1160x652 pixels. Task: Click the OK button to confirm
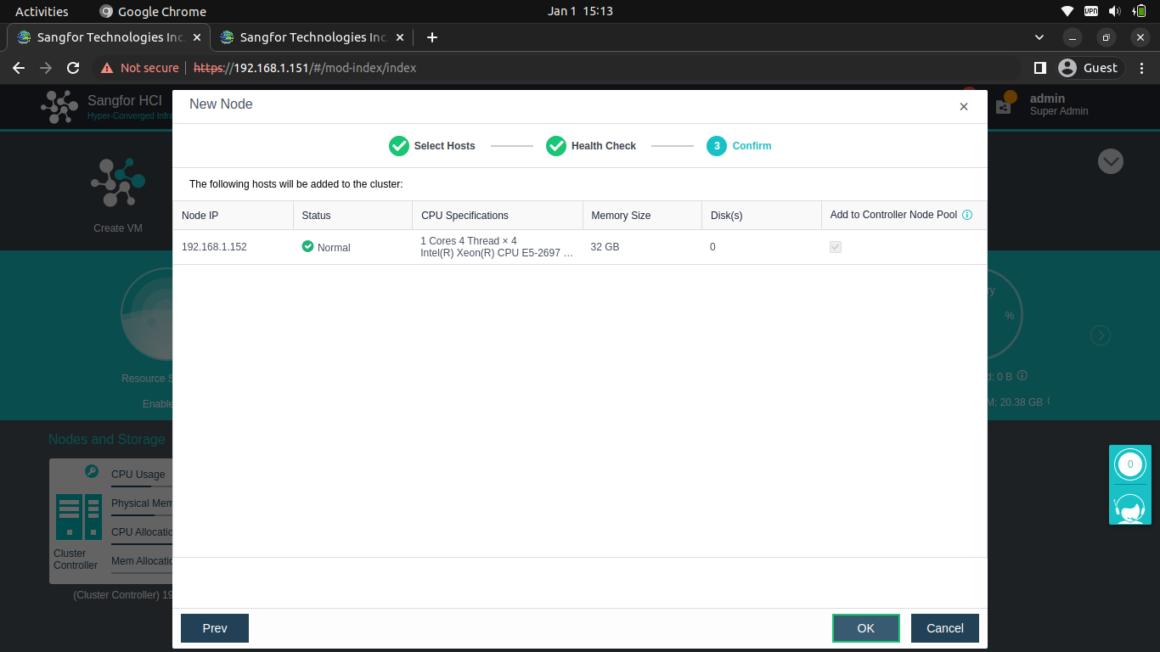865,628
